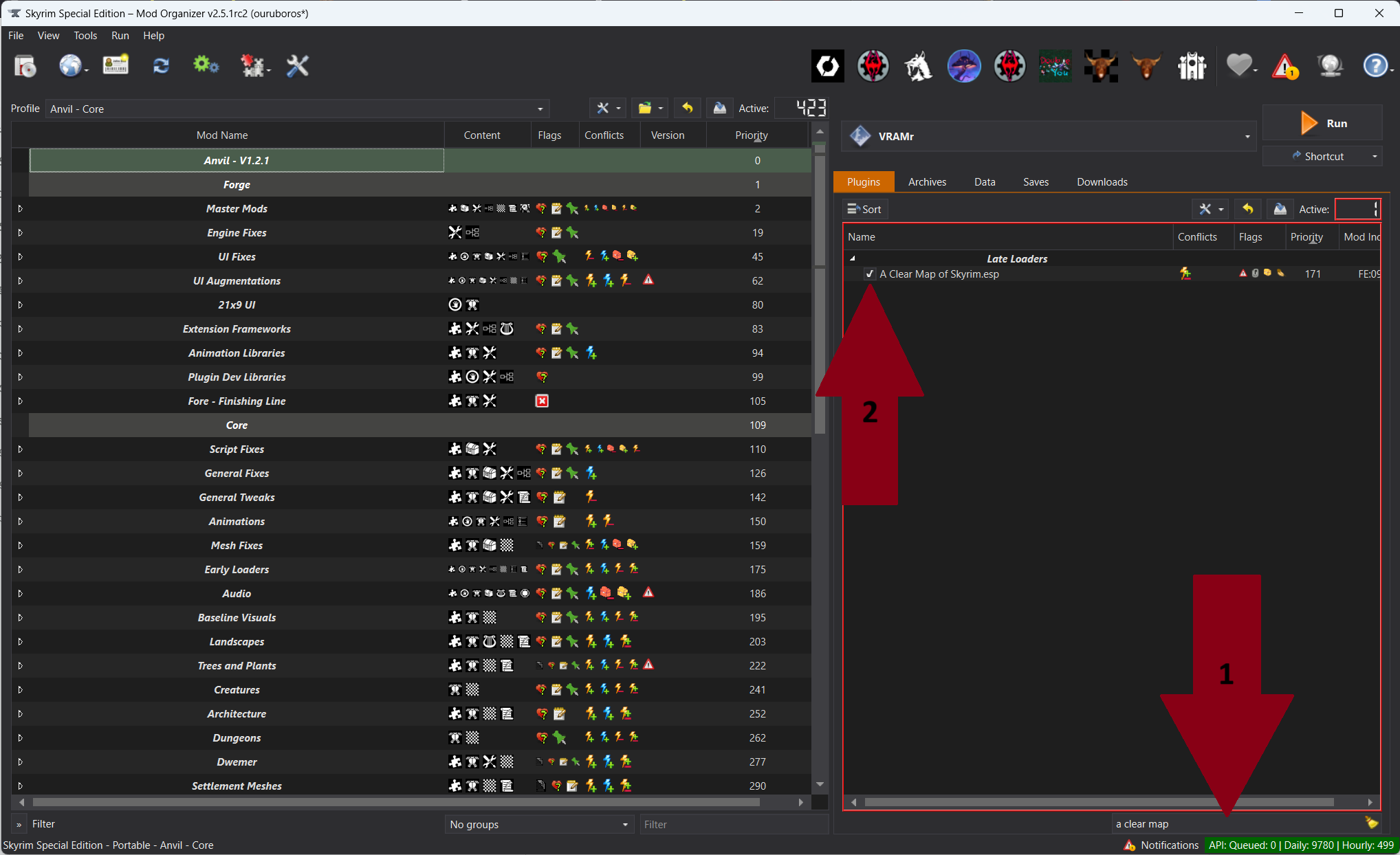Open the Profiles ID card icon
1400x855 pixels.
pyautogui.click(x=116, y=66)
